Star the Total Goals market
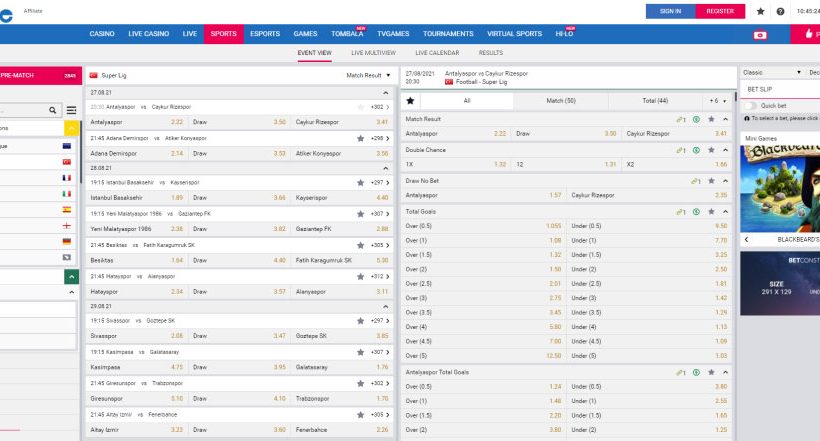Viewport: 820px width, 441px height. [x=711, y=212]
